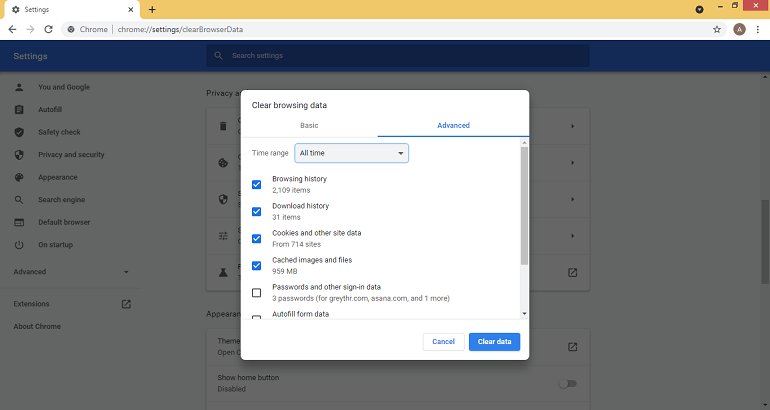Viewport: 770px width, 410px height.
Task: Select the Settings browser tab
Action: click(x=72, y=10)
